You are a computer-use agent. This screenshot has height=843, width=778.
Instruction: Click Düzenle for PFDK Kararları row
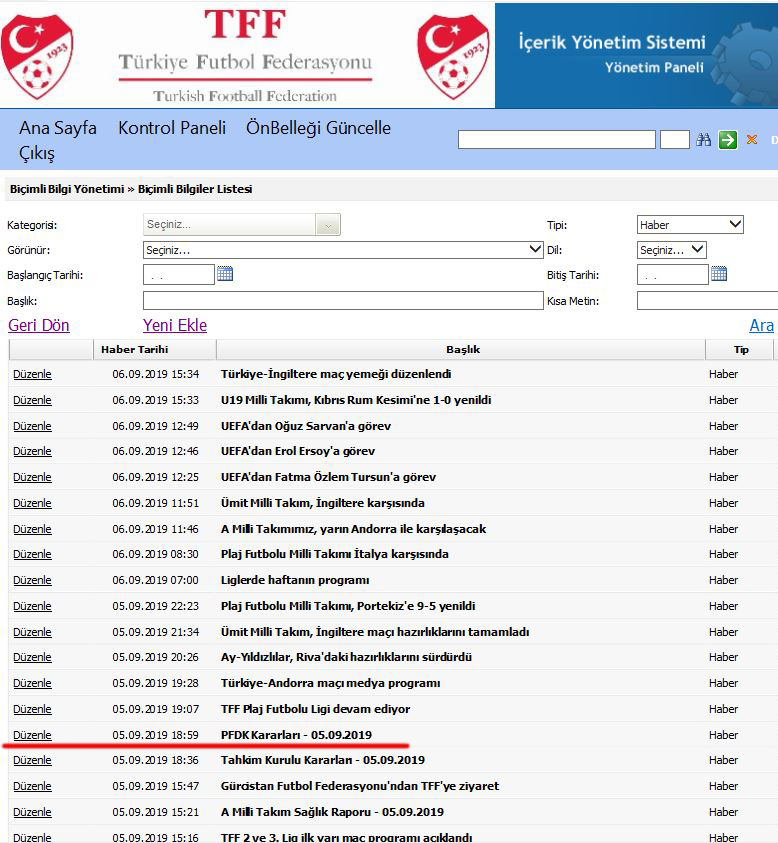[x=32, y=735]
